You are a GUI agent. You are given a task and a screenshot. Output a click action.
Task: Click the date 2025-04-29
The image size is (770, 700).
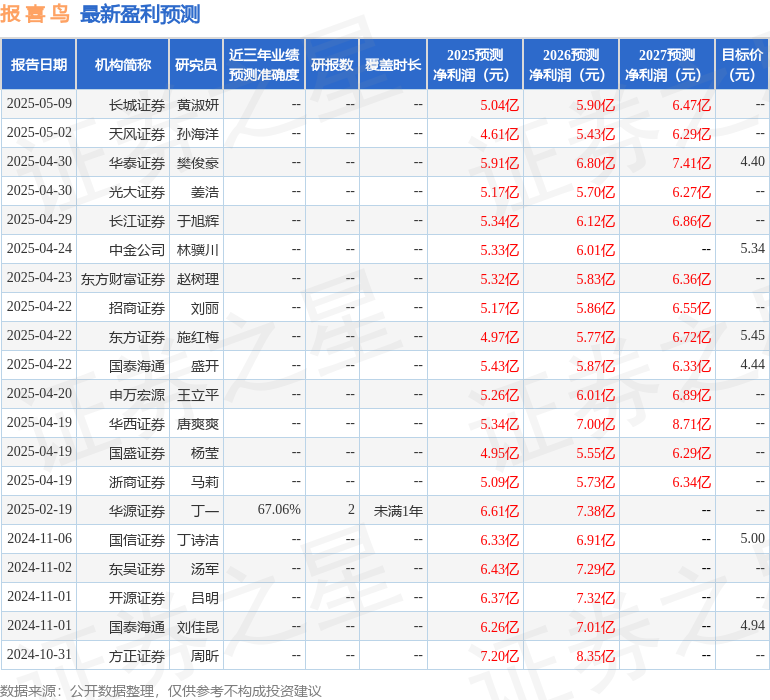(x=39, y=219)
